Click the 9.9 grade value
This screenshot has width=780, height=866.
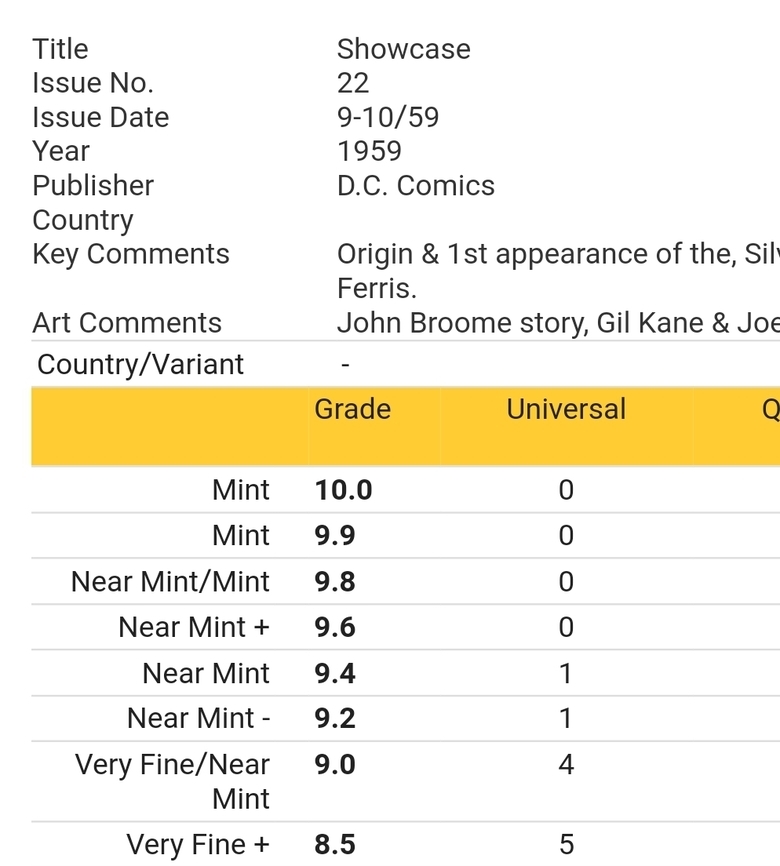335,535
